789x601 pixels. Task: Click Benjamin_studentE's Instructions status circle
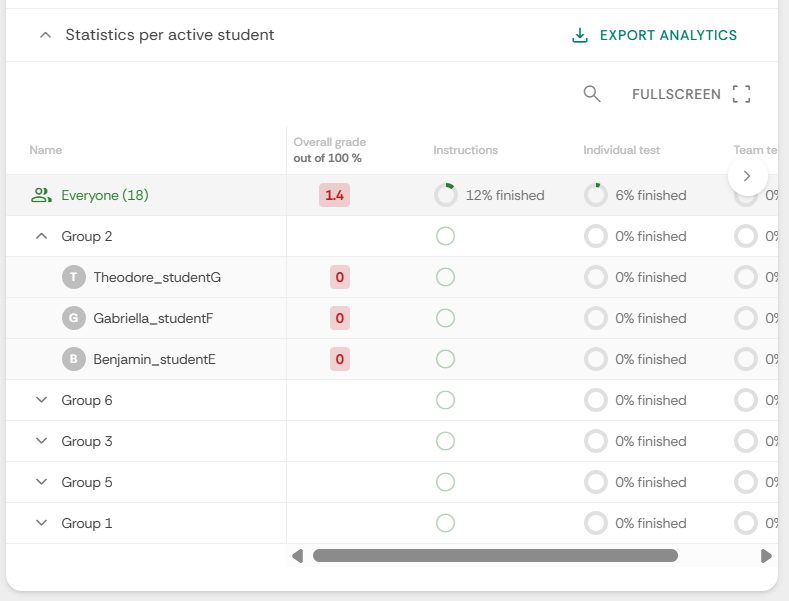445,359
